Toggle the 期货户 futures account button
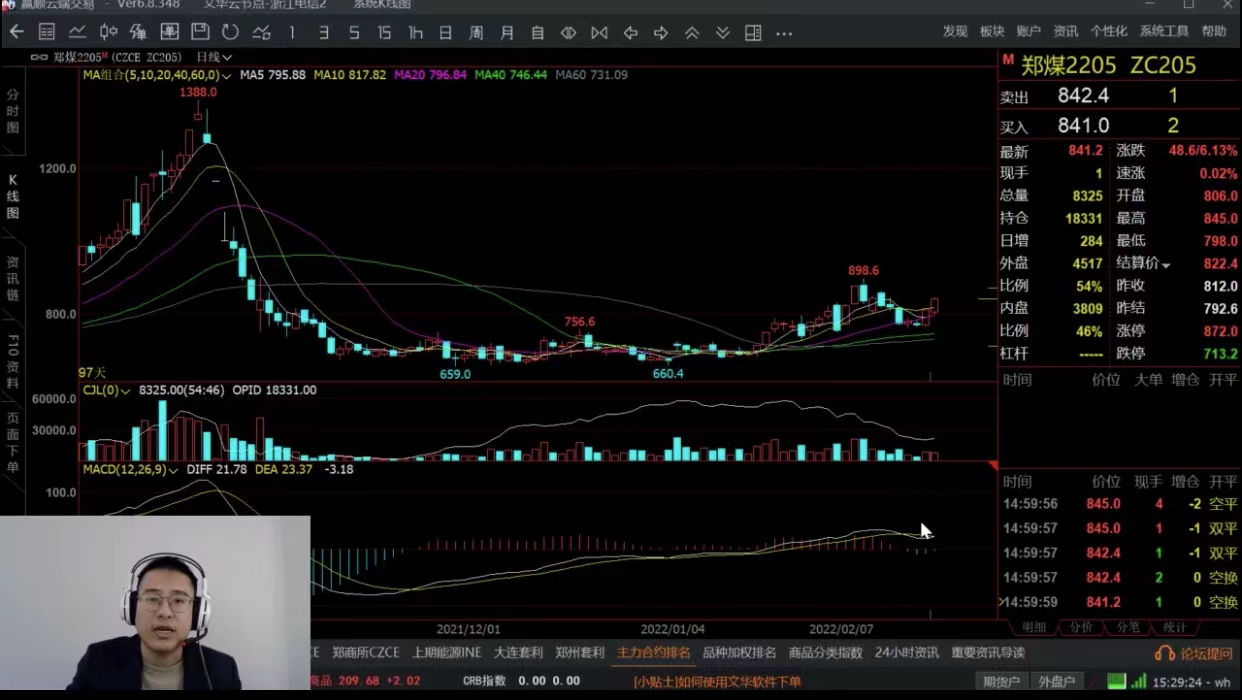The height and width of the screenshot is (700, 1242). click(x=1001, y=682)
